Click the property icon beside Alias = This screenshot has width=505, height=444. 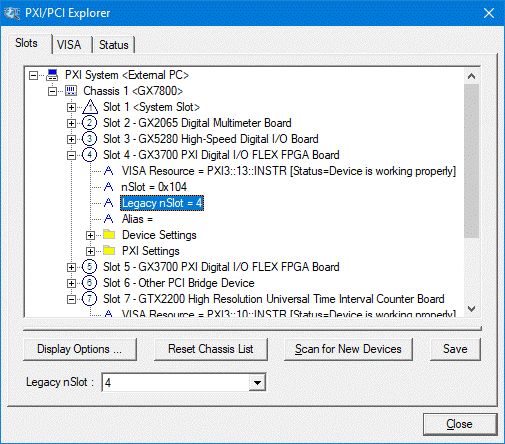[x=108, y=219]
